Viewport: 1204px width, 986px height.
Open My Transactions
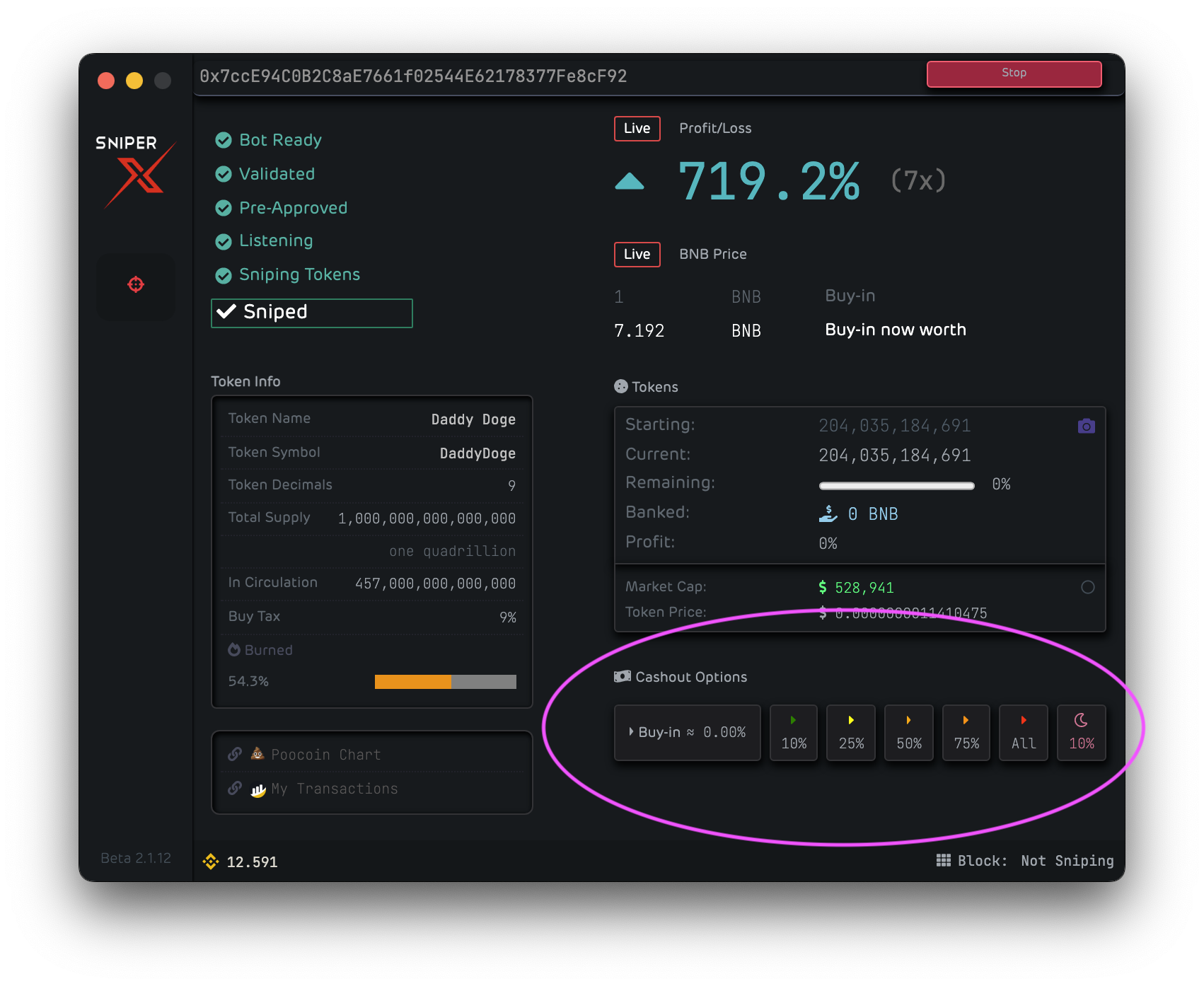click(x=335, y=788)
